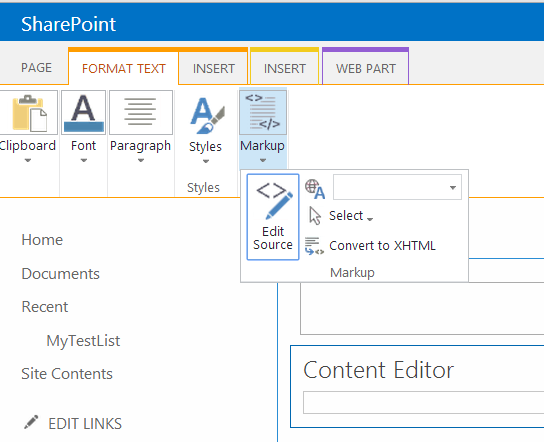
Task: Switch to the PAGE tab
Action: (x=36, y=68)
